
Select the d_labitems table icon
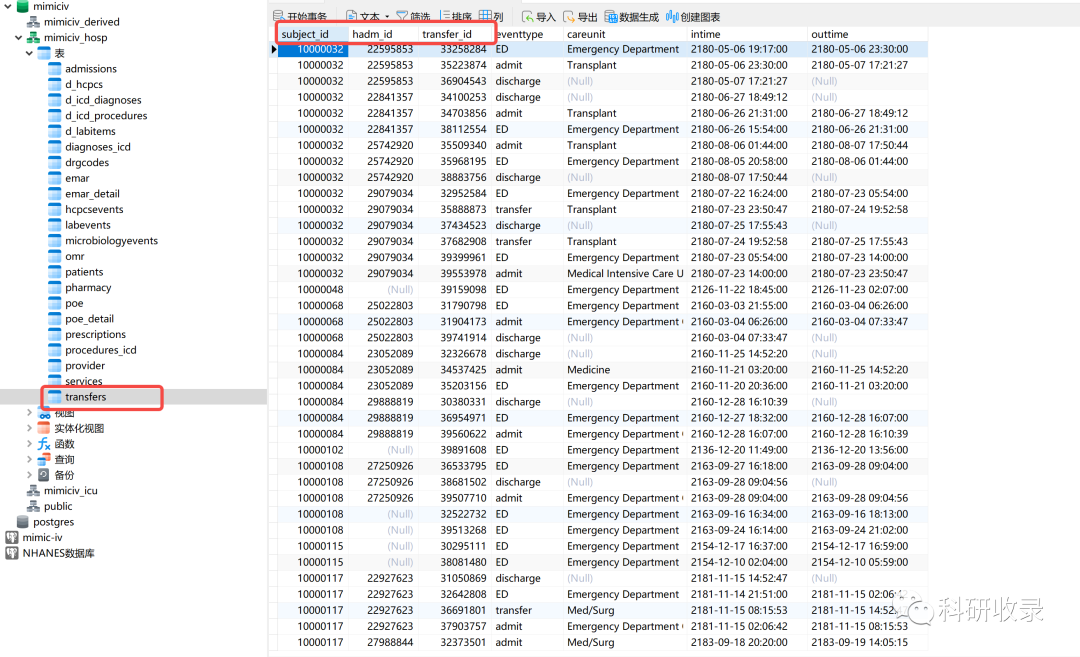pyautogui.click(x=54, y=131)
